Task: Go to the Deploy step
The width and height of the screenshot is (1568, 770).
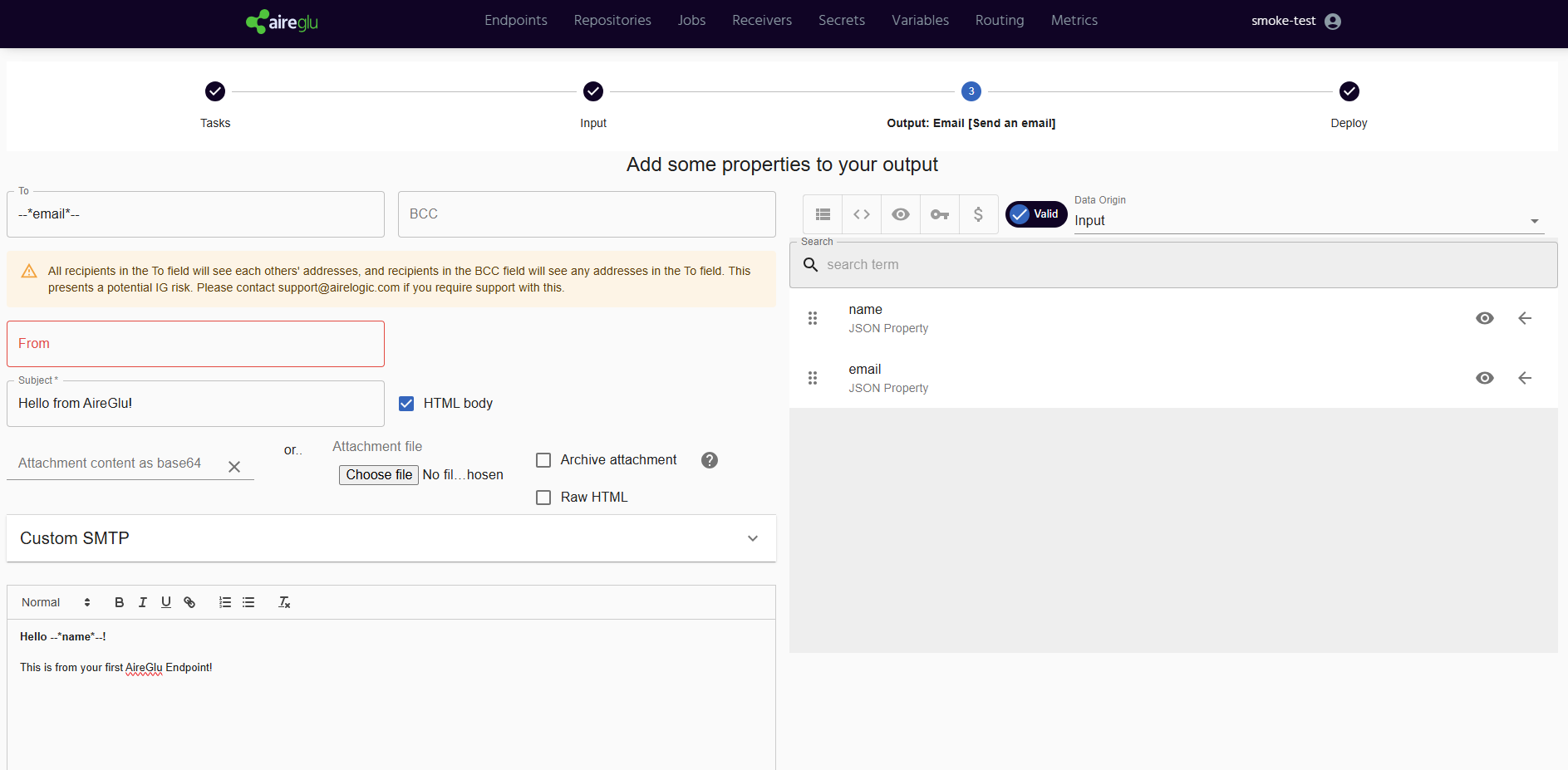Action: [1349, 91]
